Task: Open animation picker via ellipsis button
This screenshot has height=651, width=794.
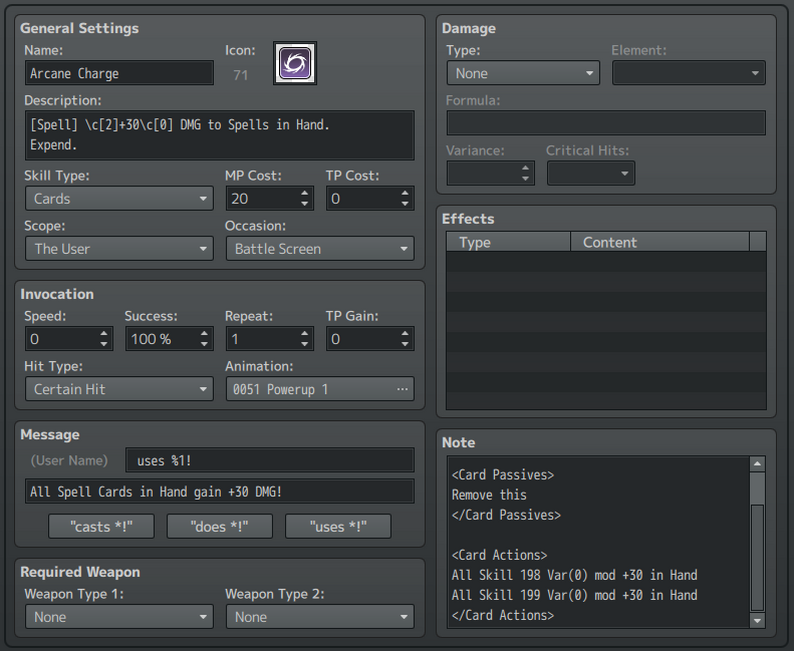Action: point(402,389)
